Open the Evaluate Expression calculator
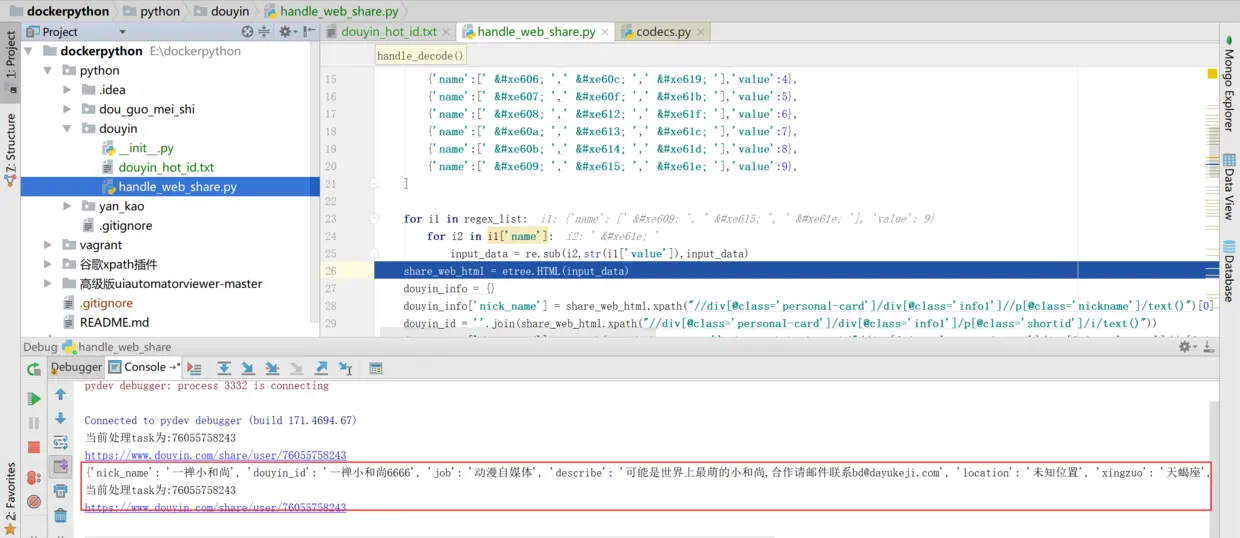The image size is (1240, 538). pos(376,368)
